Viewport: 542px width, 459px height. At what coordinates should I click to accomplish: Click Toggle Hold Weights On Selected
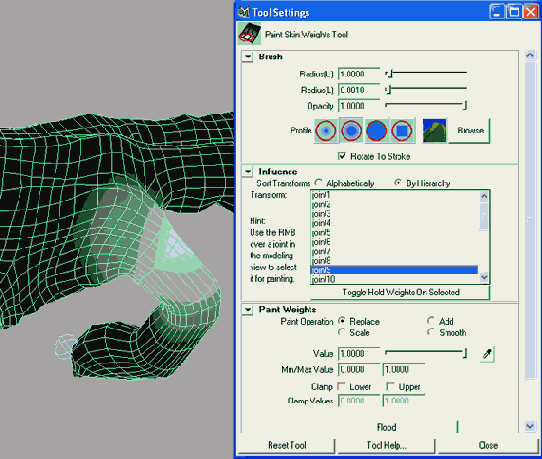[400, 292]
